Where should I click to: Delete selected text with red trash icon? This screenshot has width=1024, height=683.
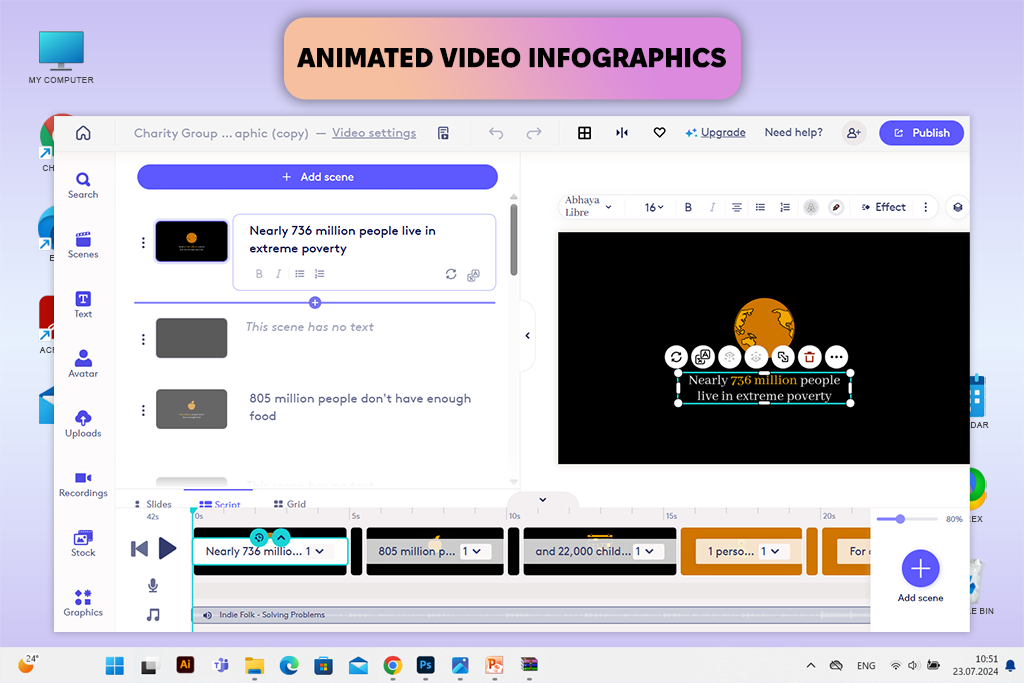pos(810,356)
